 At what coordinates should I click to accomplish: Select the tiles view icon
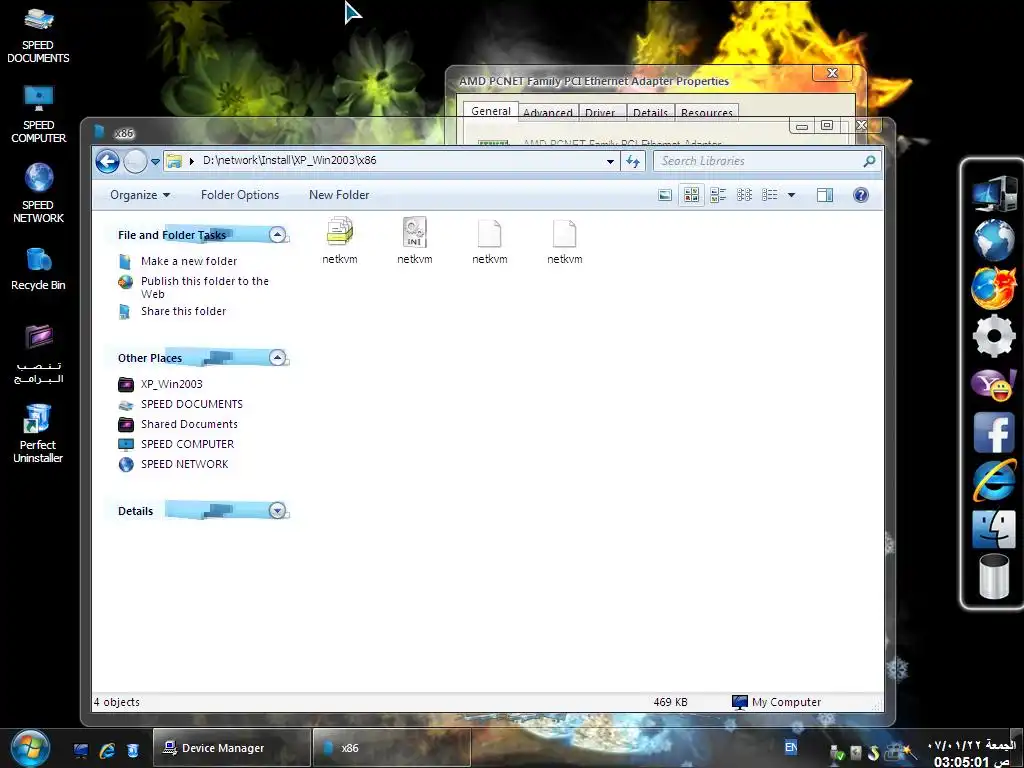(x=718, y=195)
